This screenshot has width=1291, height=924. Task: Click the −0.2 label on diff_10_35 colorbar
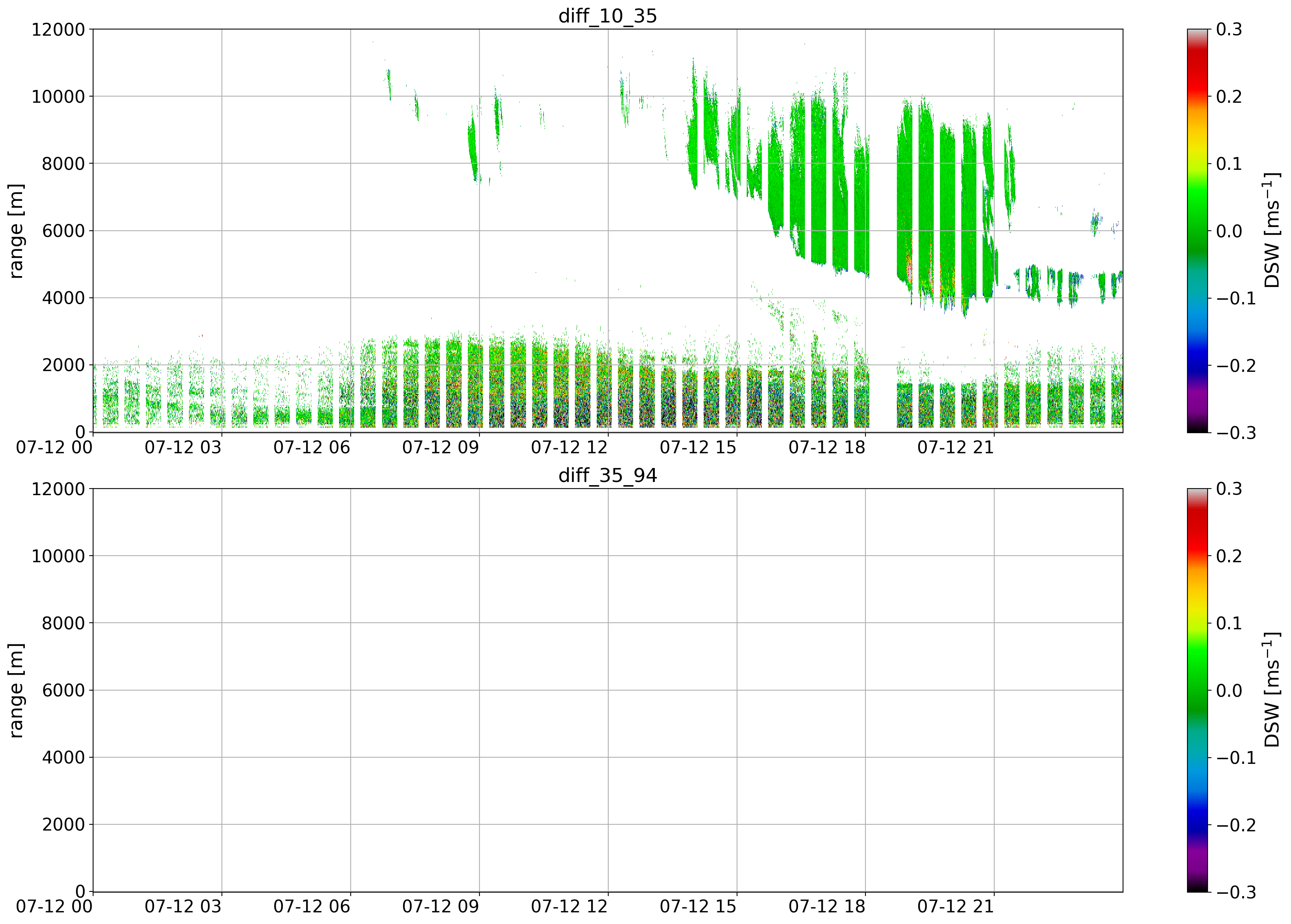[1236, 365]
